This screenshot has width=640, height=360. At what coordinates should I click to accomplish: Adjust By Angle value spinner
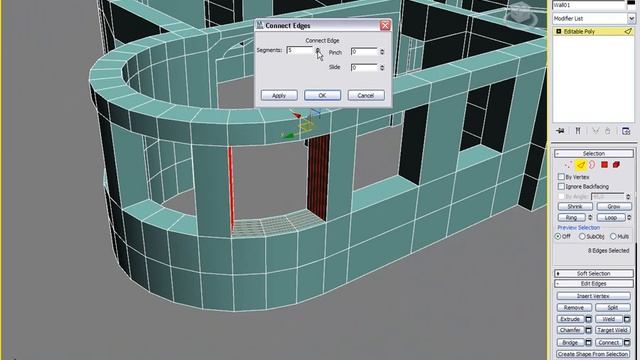[x=628, y=196]
